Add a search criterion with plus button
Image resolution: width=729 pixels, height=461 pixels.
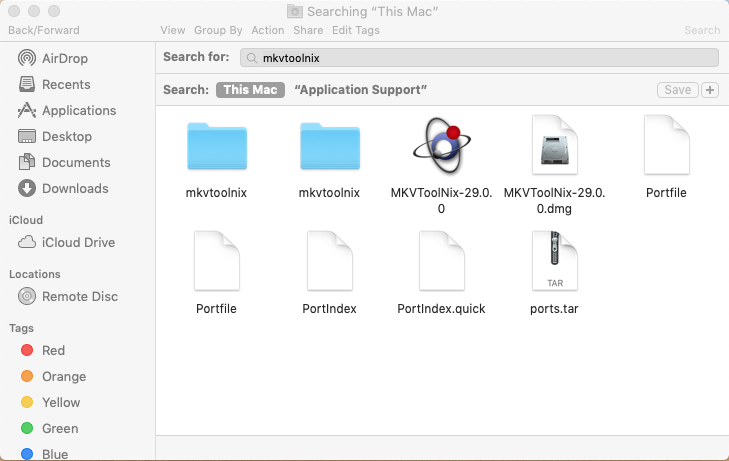[x=710, y=90]
